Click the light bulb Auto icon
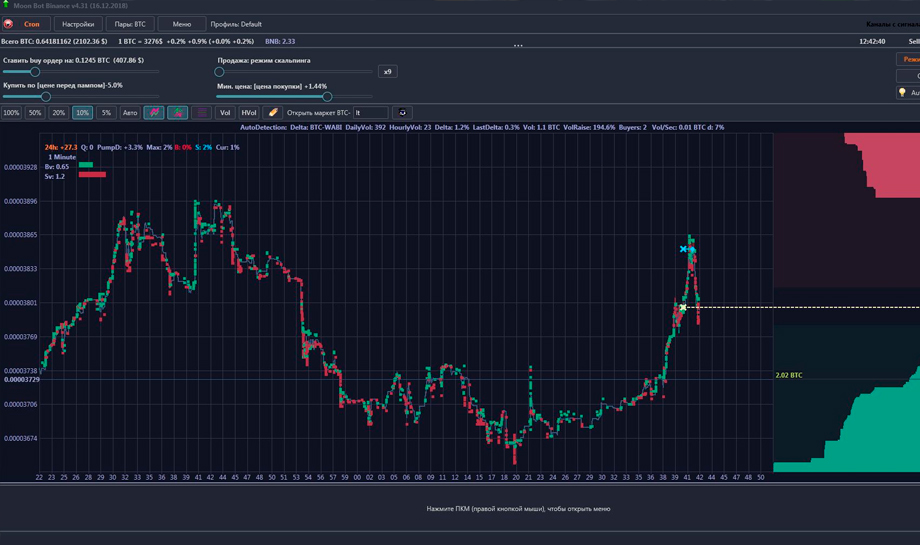This screenshot has height=545, width=920. (902, 93)
